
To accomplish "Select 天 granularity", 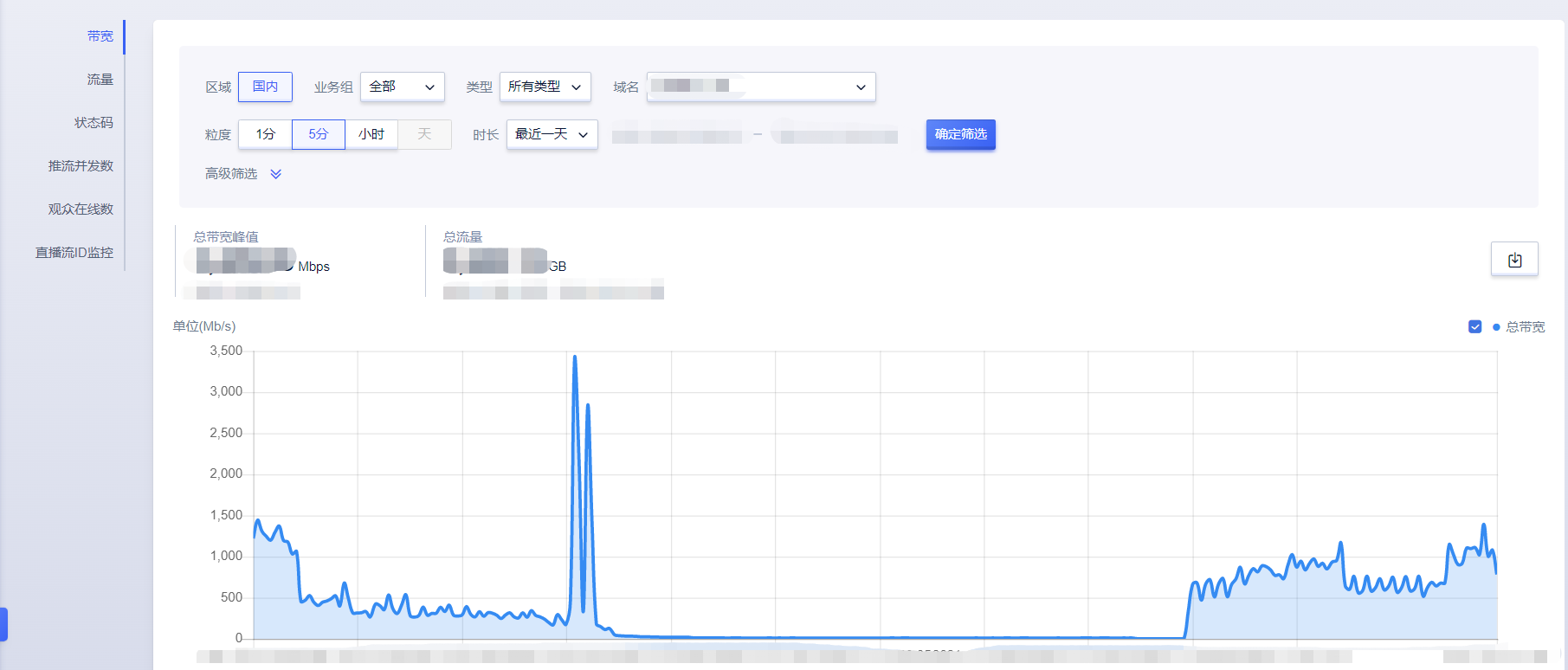I will coord(424,134).
